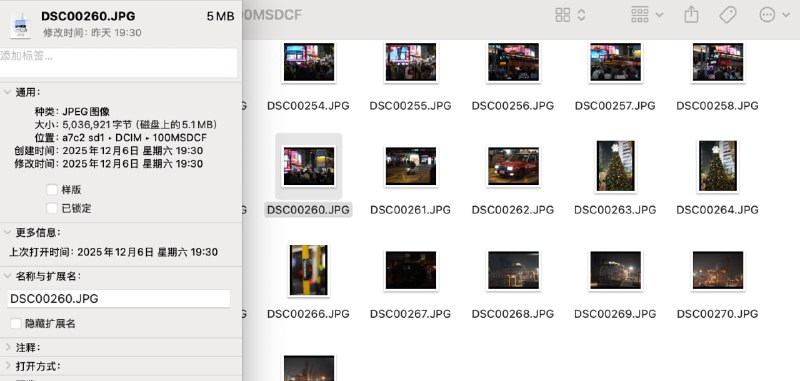Click the DSC00263.JPG file name label
The width and height of the screenshot is (800, 381).
pos(615,210)
